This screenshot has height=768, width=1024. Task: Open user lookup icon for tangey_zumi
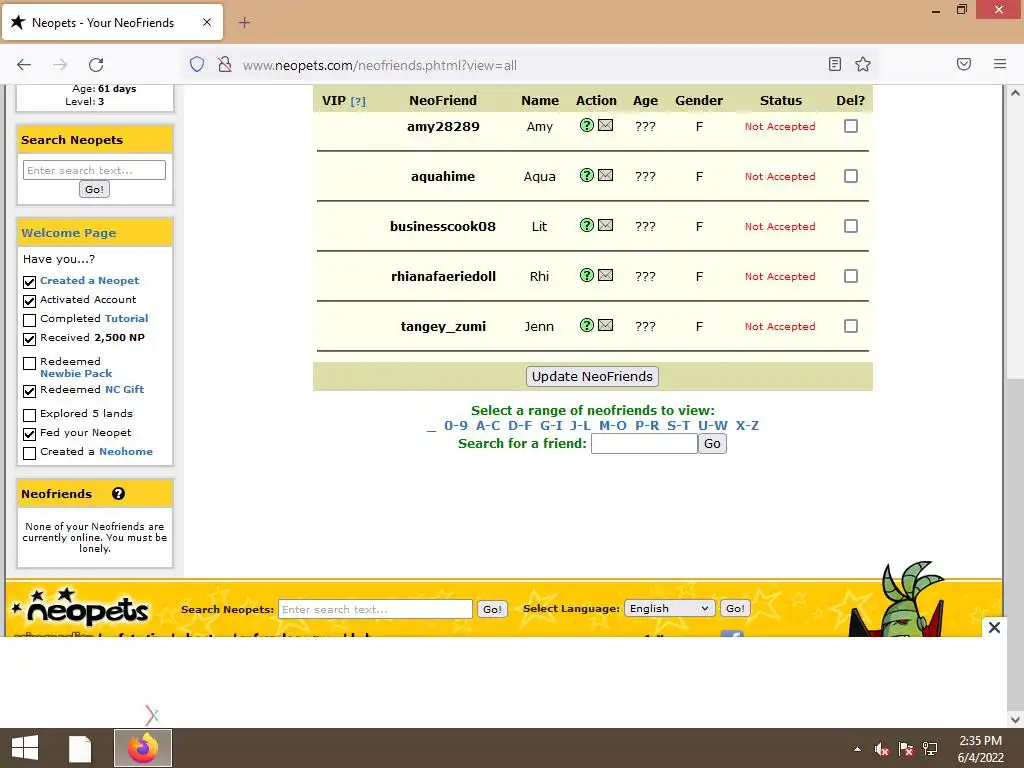(x=586, y=325)
